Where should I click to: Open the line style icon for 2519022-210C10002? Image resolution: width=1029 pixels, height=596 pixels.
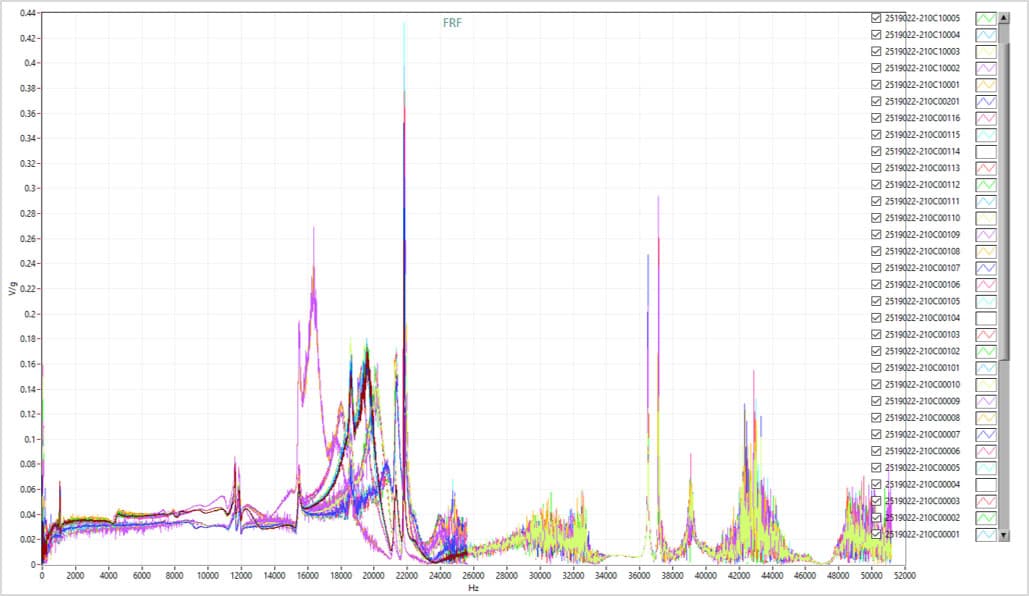[x=989, y=68]
